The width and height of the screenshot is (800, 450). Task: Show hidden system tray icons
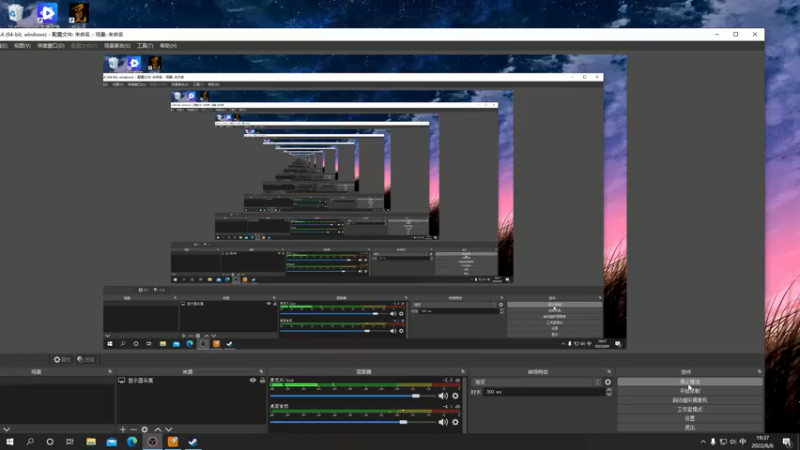coord(703,442)
